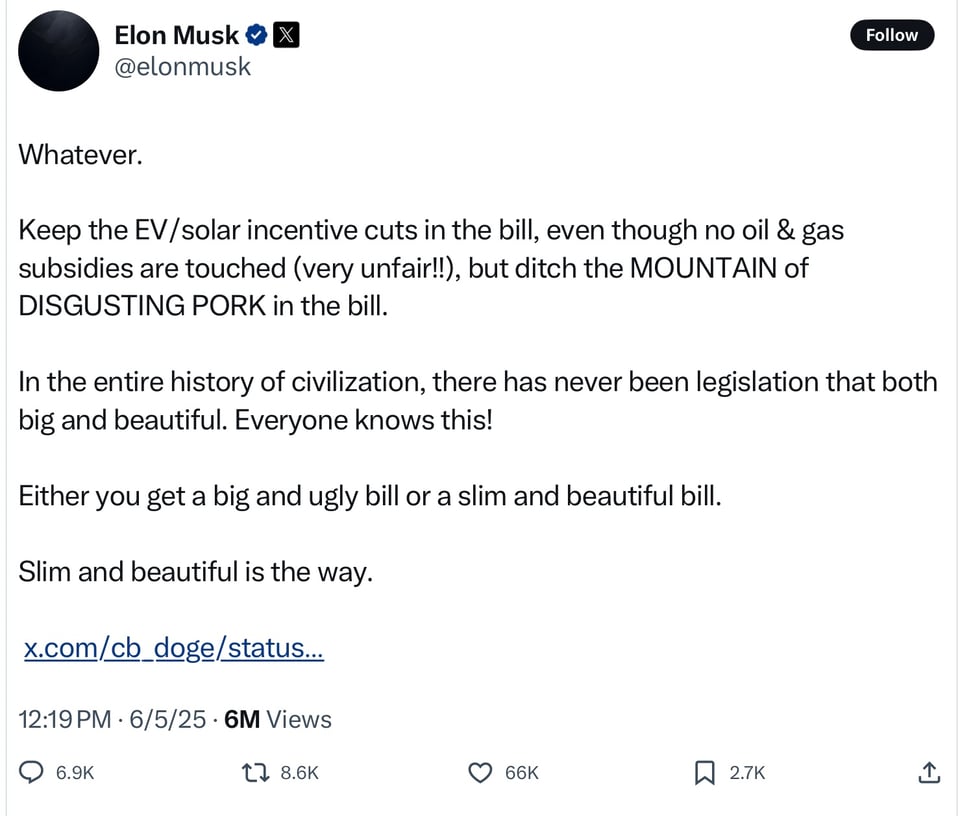Click the share upload arrow icon
960x816 pixels.
(928, 772)
